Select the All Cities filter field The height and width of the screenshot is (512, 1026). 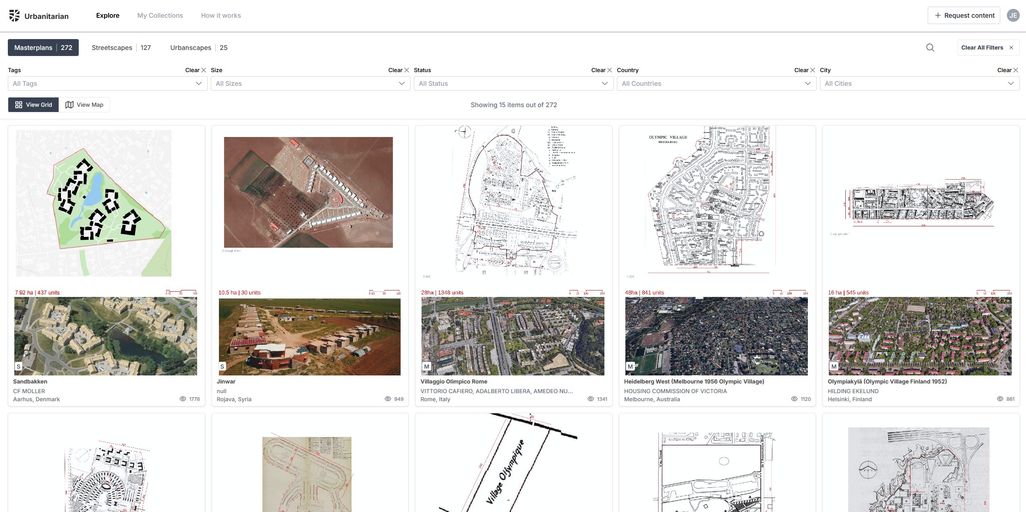tap(918, 84)
